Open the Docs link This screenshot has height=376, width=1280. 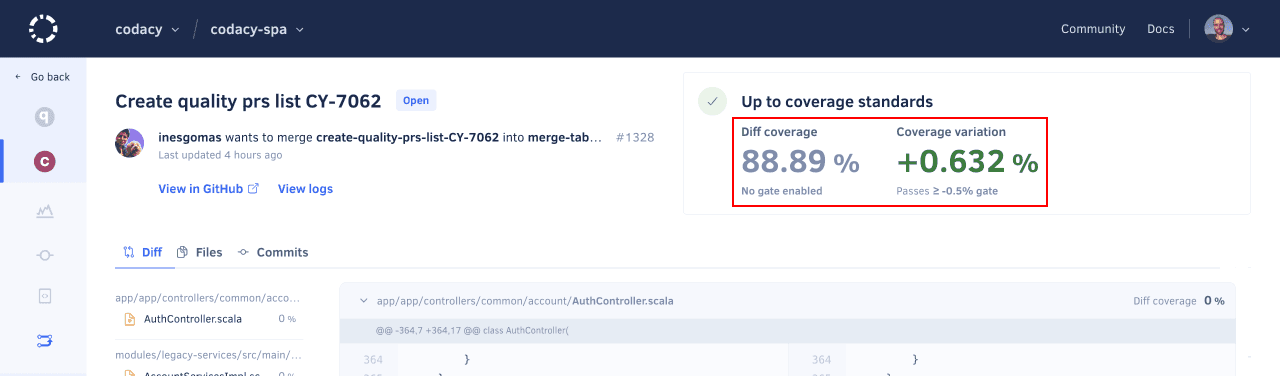click(1160, 29)
